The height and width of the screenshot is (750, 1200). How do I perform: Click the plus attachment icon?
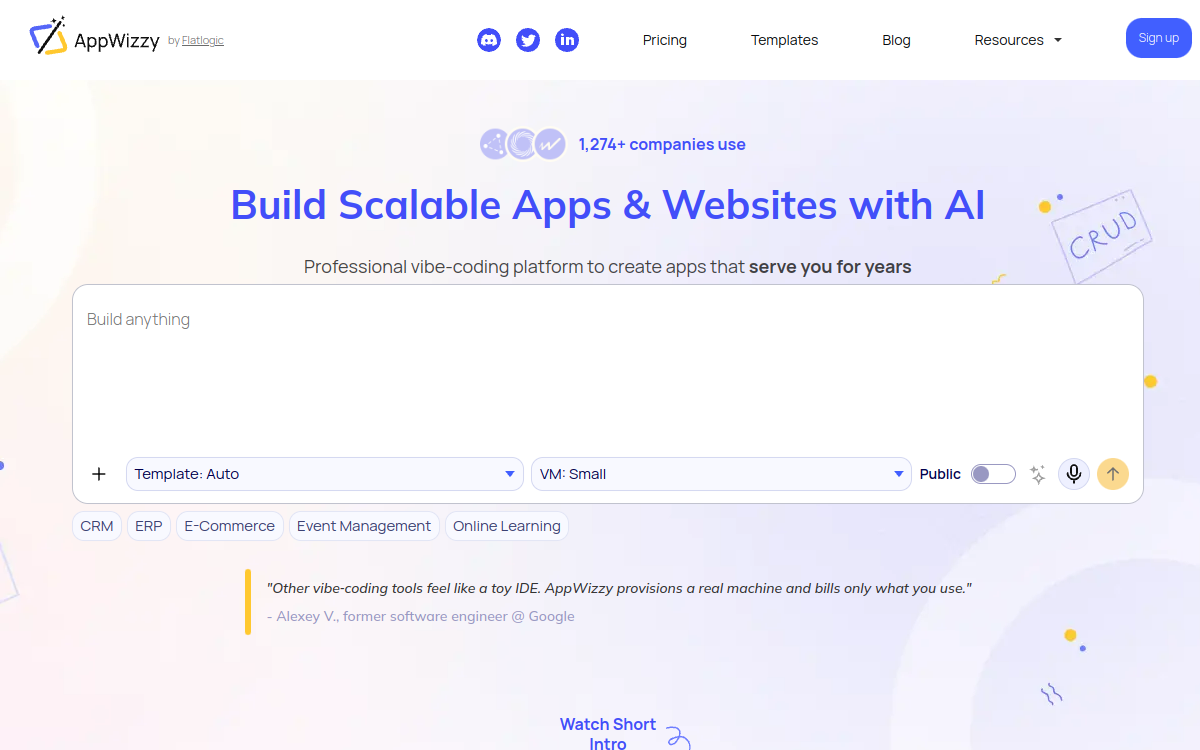click(99, 474)
